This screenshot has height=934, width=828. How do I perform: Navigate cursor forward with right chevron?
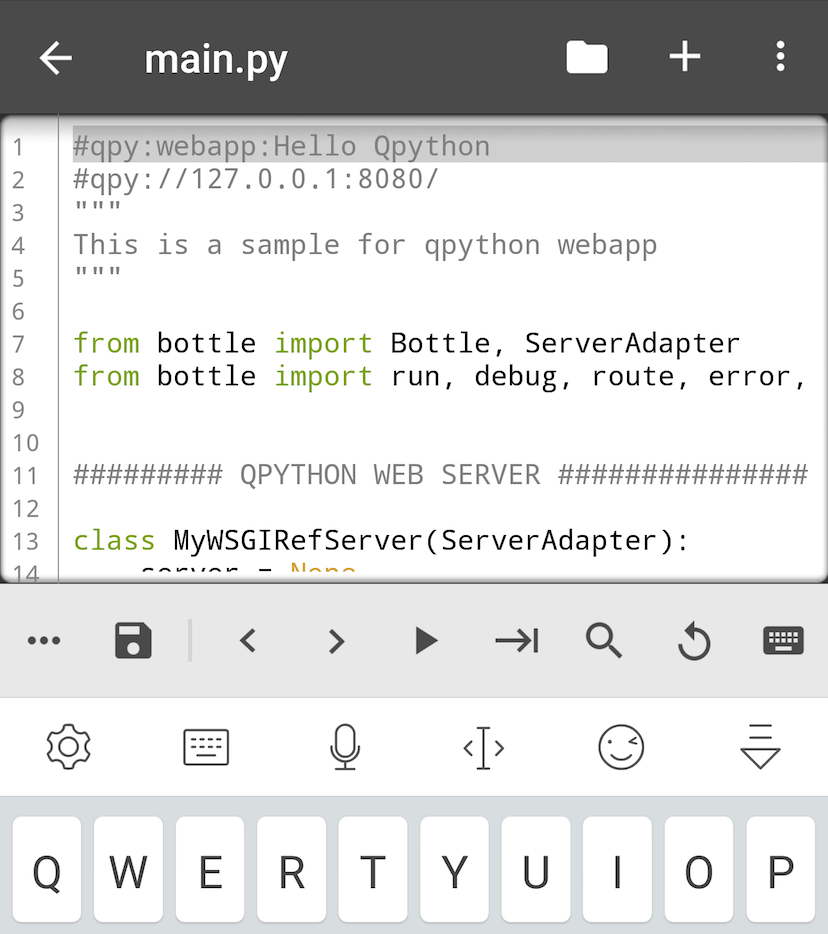tap(336, 641)
